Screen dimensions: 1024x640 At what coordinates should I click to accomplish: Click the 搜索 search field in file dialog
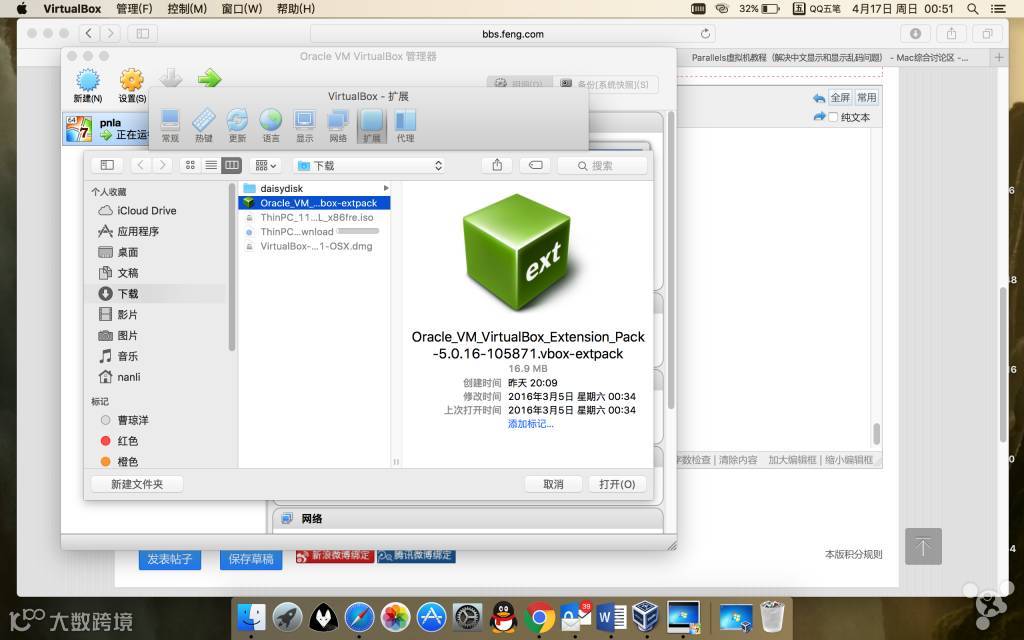point(602,166)
